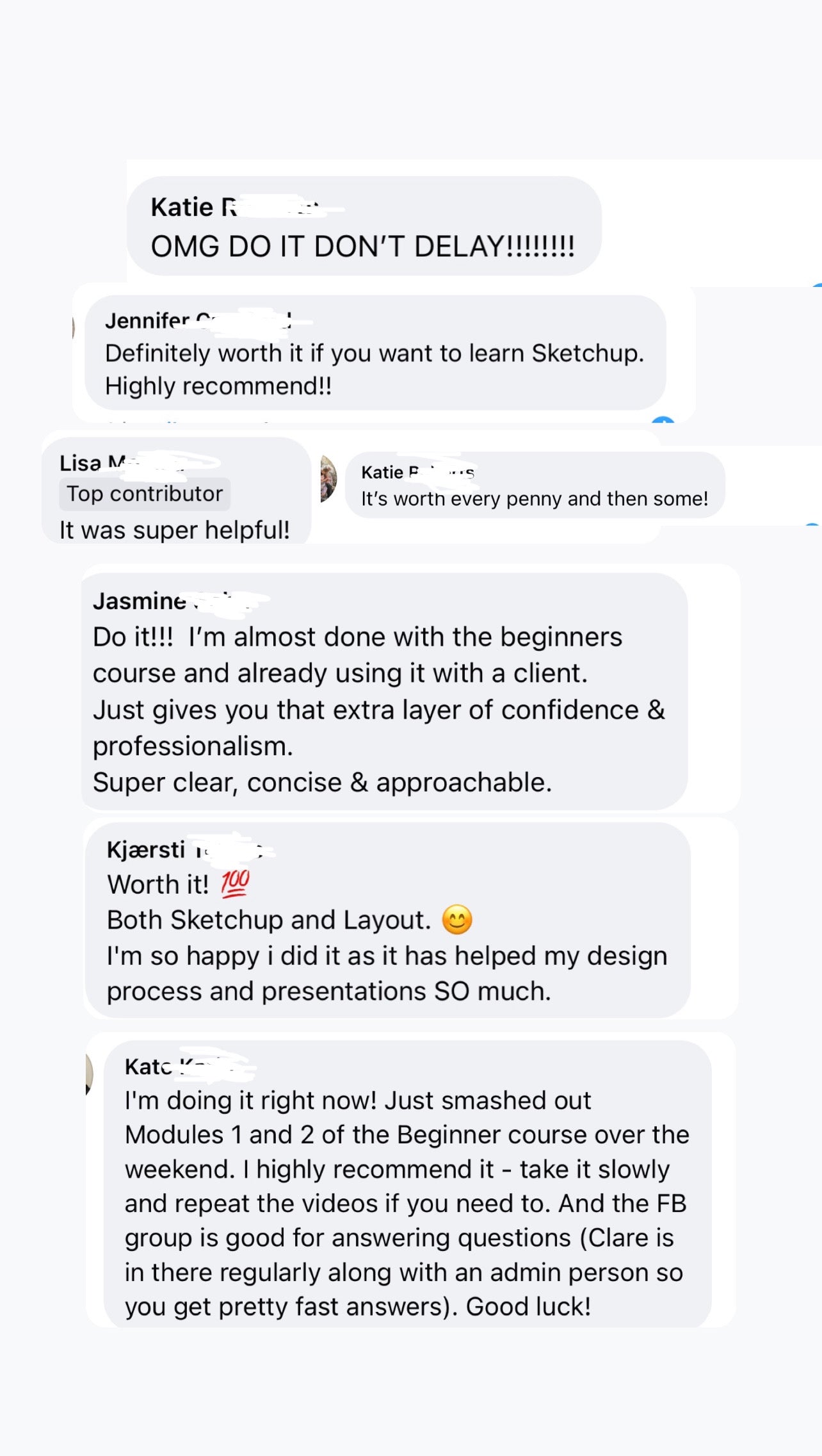Open Kate's name above 'I'm doing it right now'

pos(149,1067)
